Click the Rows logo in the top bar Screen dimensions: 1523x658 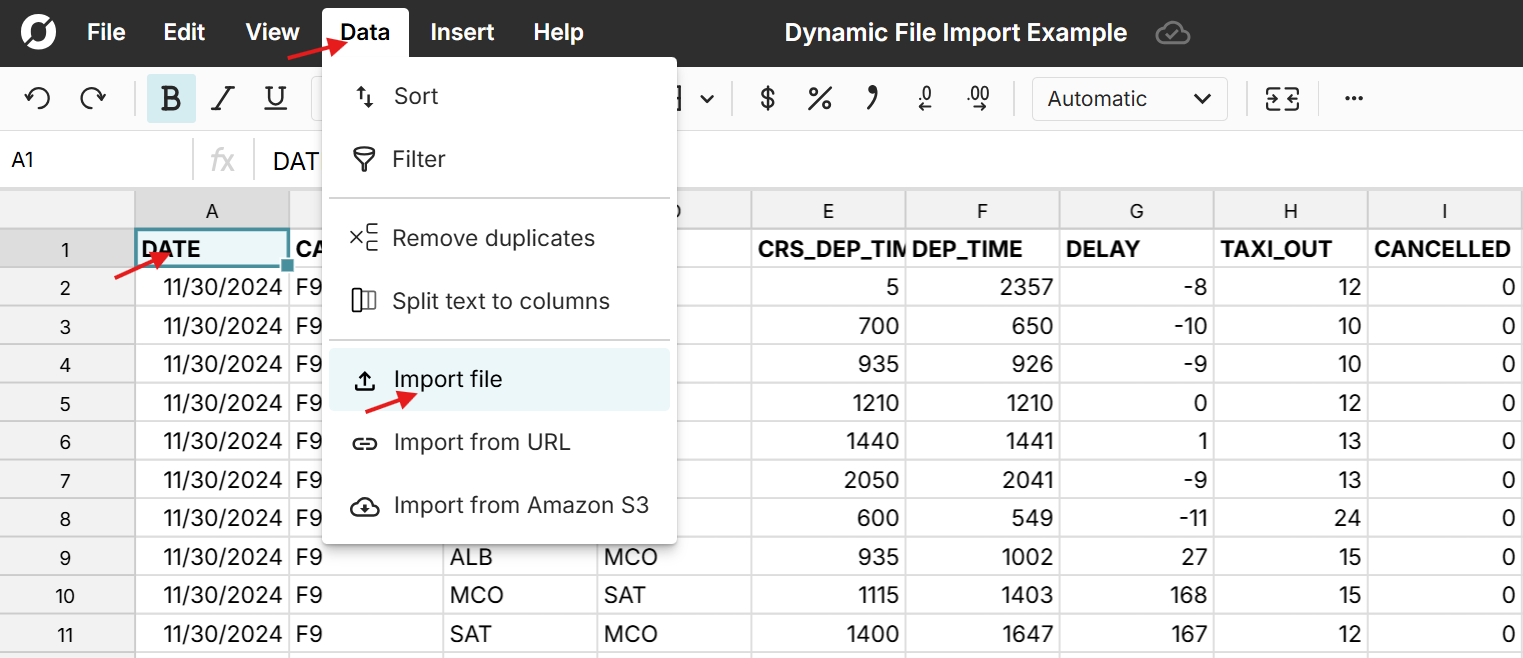tap(38, 31)
